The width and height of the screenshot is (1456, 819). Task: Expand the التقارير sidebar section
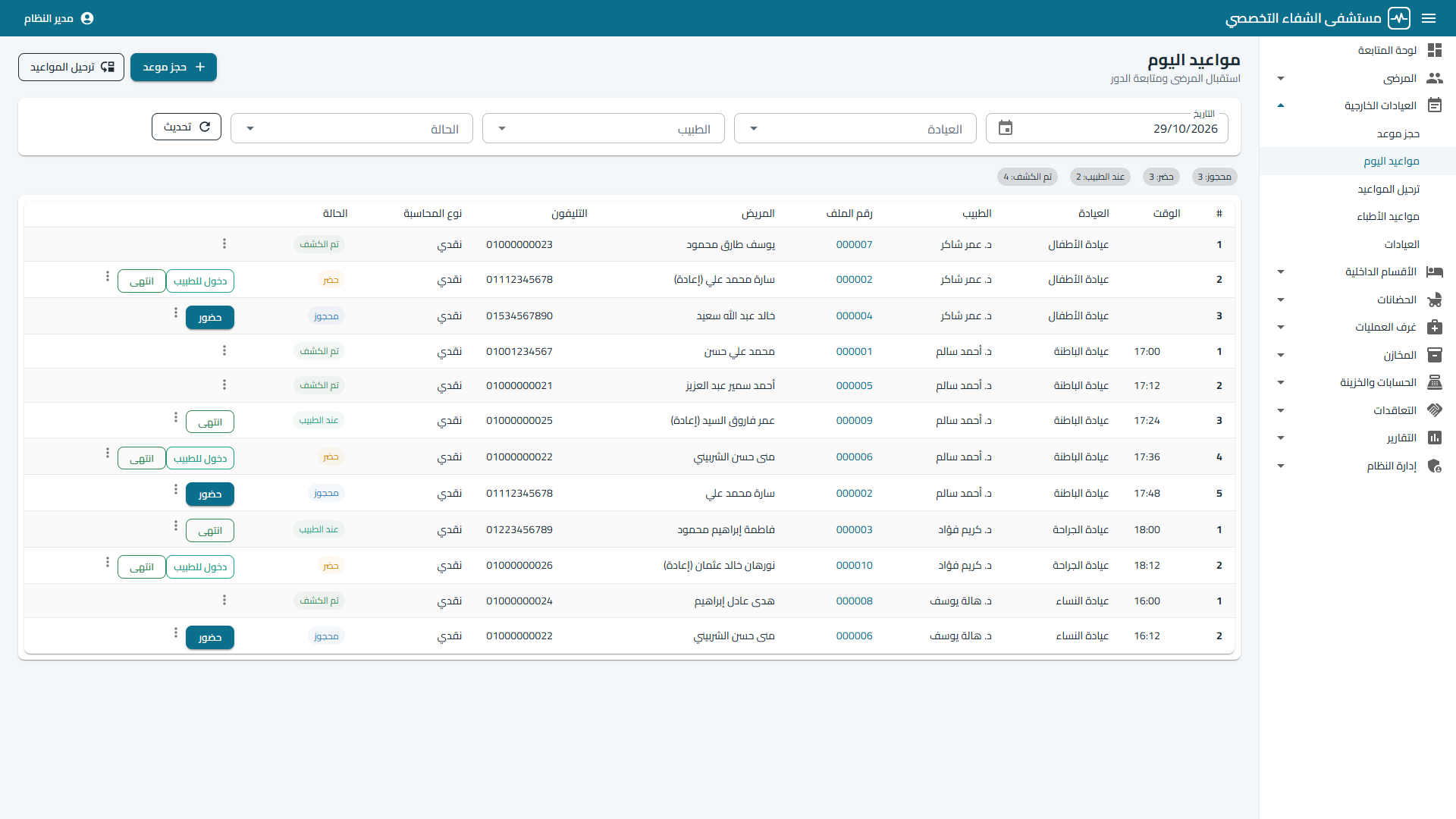pyautogui.click(x=1281, y=438)
